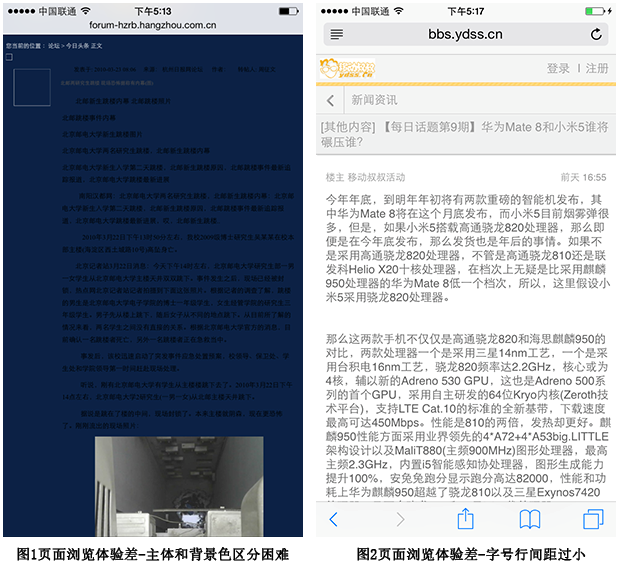This screenshot has height=571, width=623.
Task: Tap the poster name 移动叔叔活动
Action: coord(376,177)
